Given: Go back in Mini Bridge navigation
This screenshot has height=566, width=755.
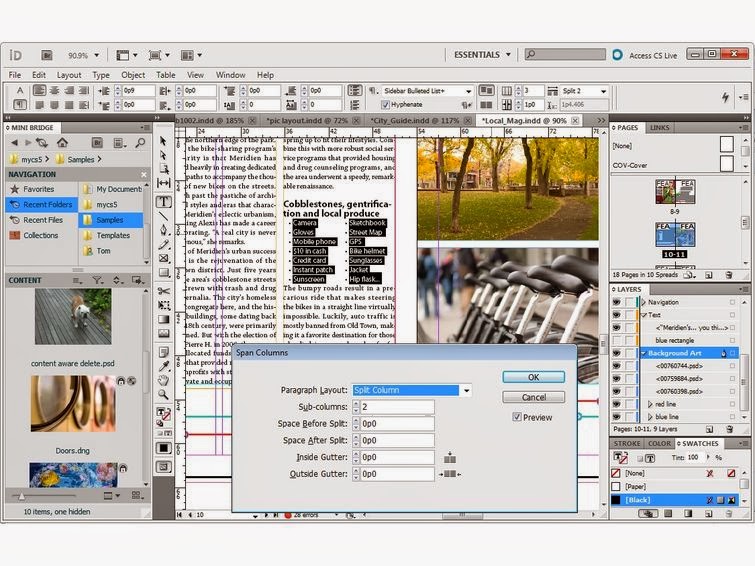Looking at the screenshot, I should pyautogui.click(x=14, y=143).
